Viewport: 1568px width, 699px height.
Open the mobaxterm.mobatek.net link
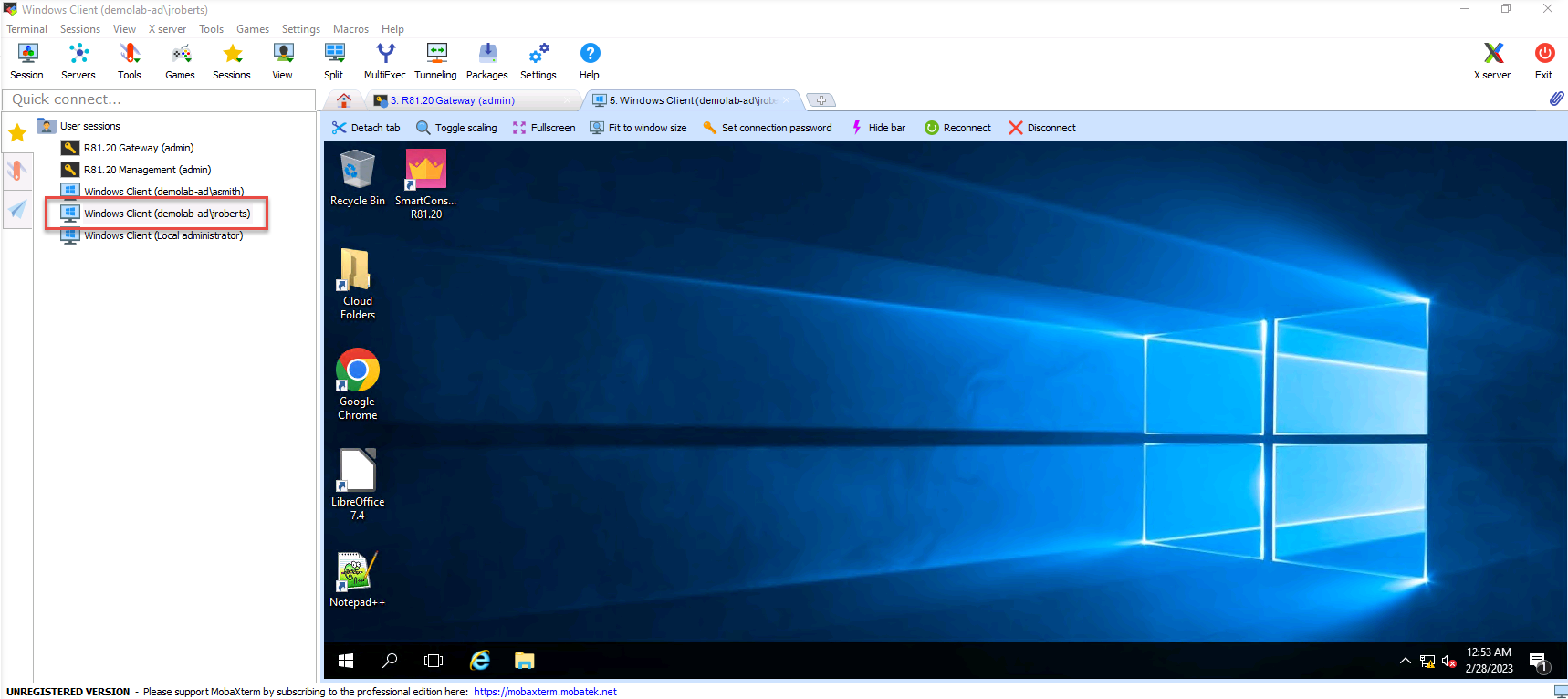tap(545, 692)
